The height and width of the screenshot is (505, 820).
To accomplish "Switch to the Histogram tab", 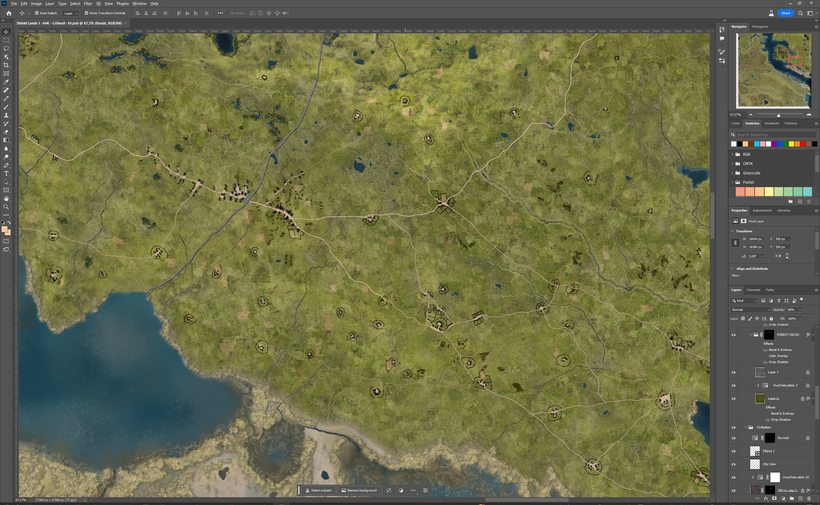I will [760, 27].
